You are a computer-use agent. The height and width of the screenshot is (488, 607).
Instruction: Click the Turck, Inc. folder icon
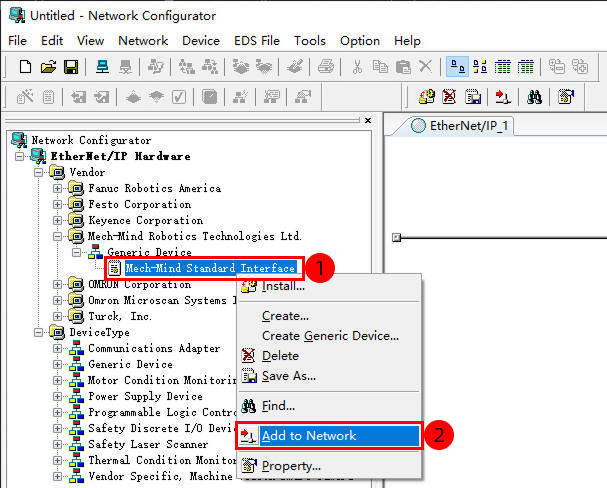coord(76,316)
